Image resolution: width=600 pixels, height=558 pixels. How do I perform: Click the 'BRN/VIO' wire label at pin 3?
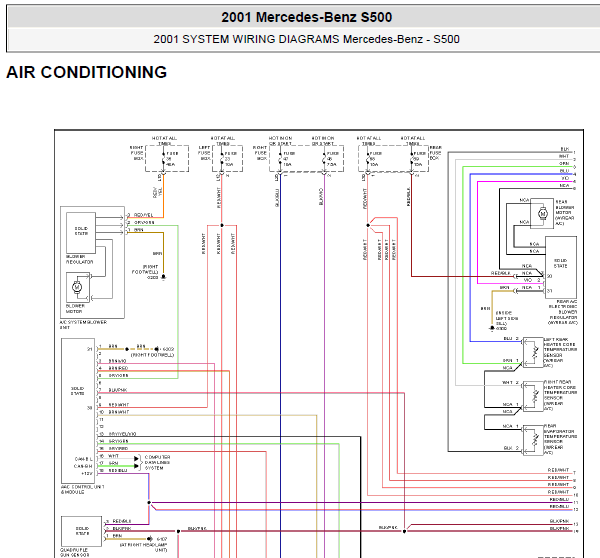117,361
